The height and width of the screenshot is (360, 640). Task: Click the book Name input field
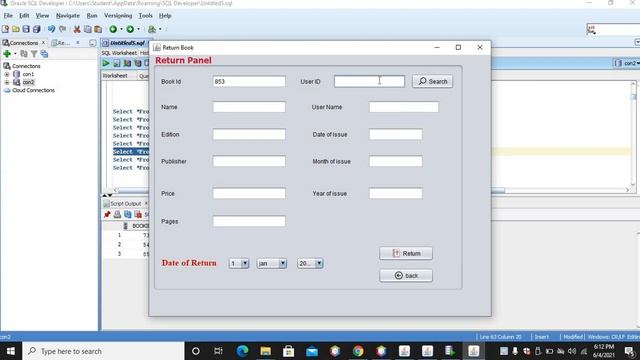point(249,107)
